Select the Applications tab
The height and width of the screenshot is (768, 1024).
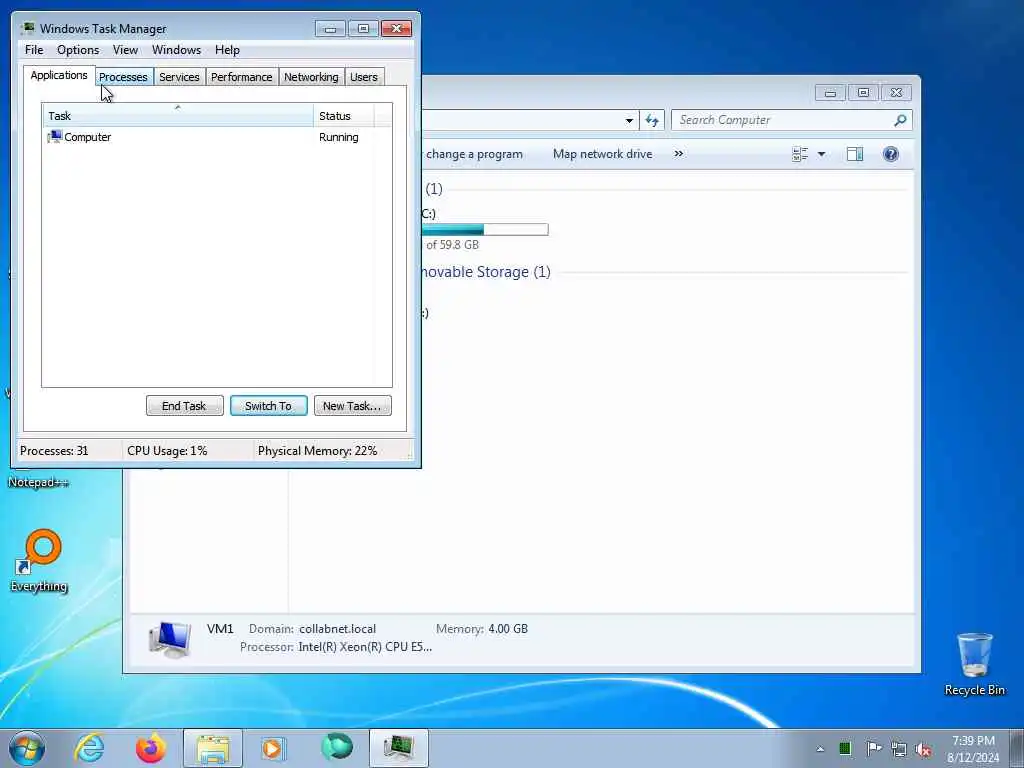59,75
